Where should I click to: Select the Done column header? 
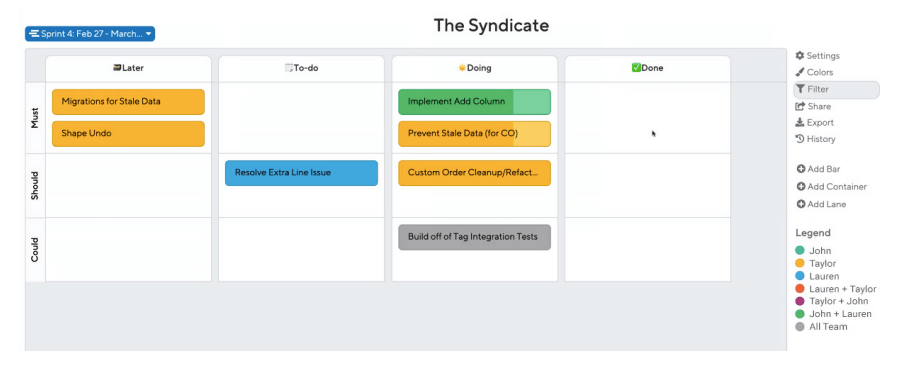coord(648,68)
